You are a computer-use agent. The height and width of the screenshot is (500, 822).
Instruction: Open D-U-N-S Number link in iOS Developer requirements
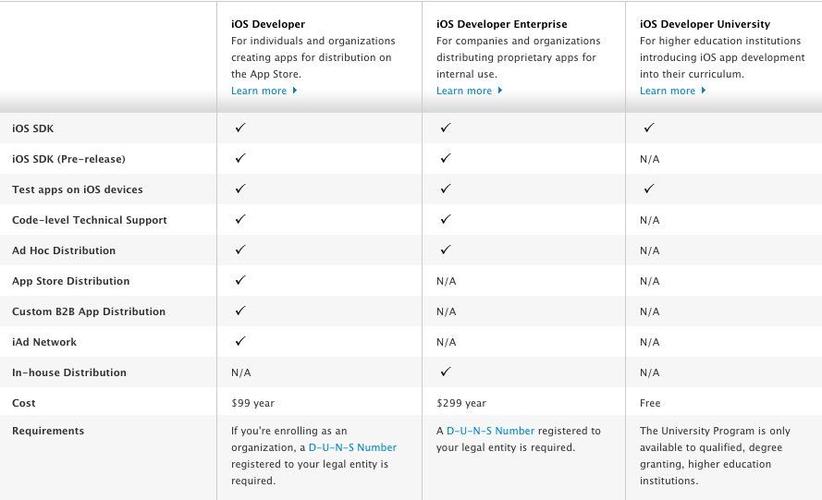point(352,448)
